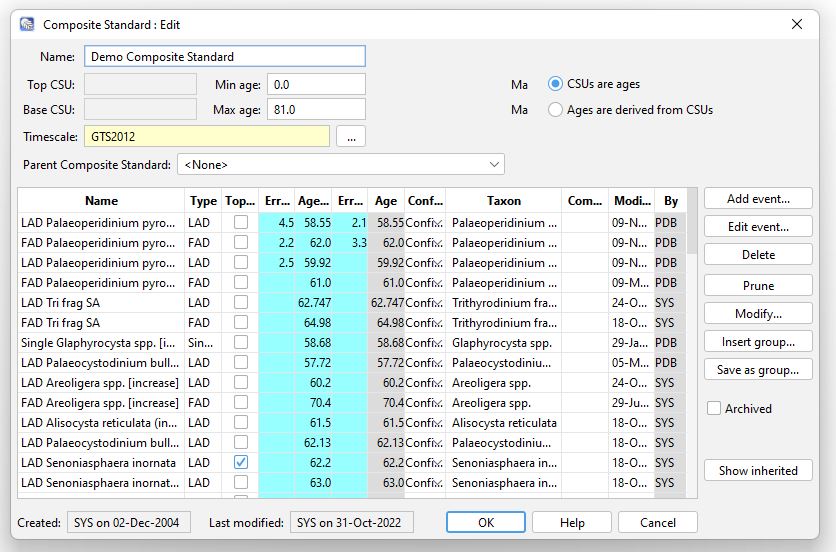Screen dimensions: 836x552
Task: Select the 'CSUs are ages' radio button
Action: (555, 84)
